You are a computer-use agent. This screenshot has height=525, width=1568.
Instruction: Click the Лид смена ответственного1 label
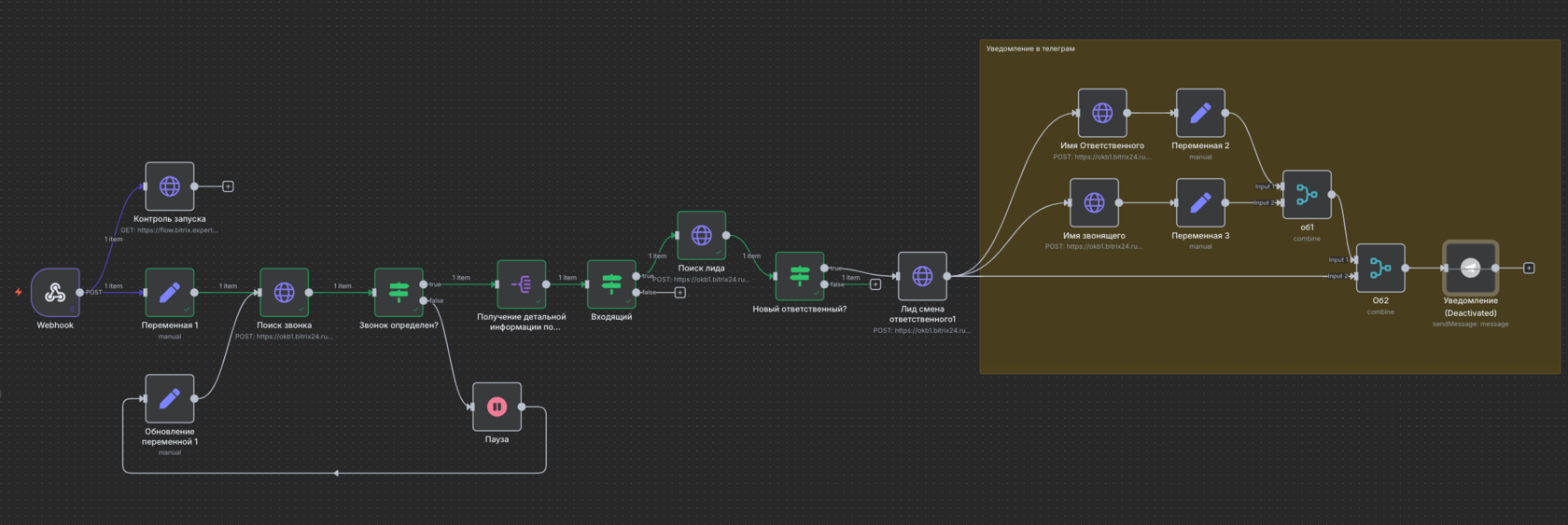point(923,314)
